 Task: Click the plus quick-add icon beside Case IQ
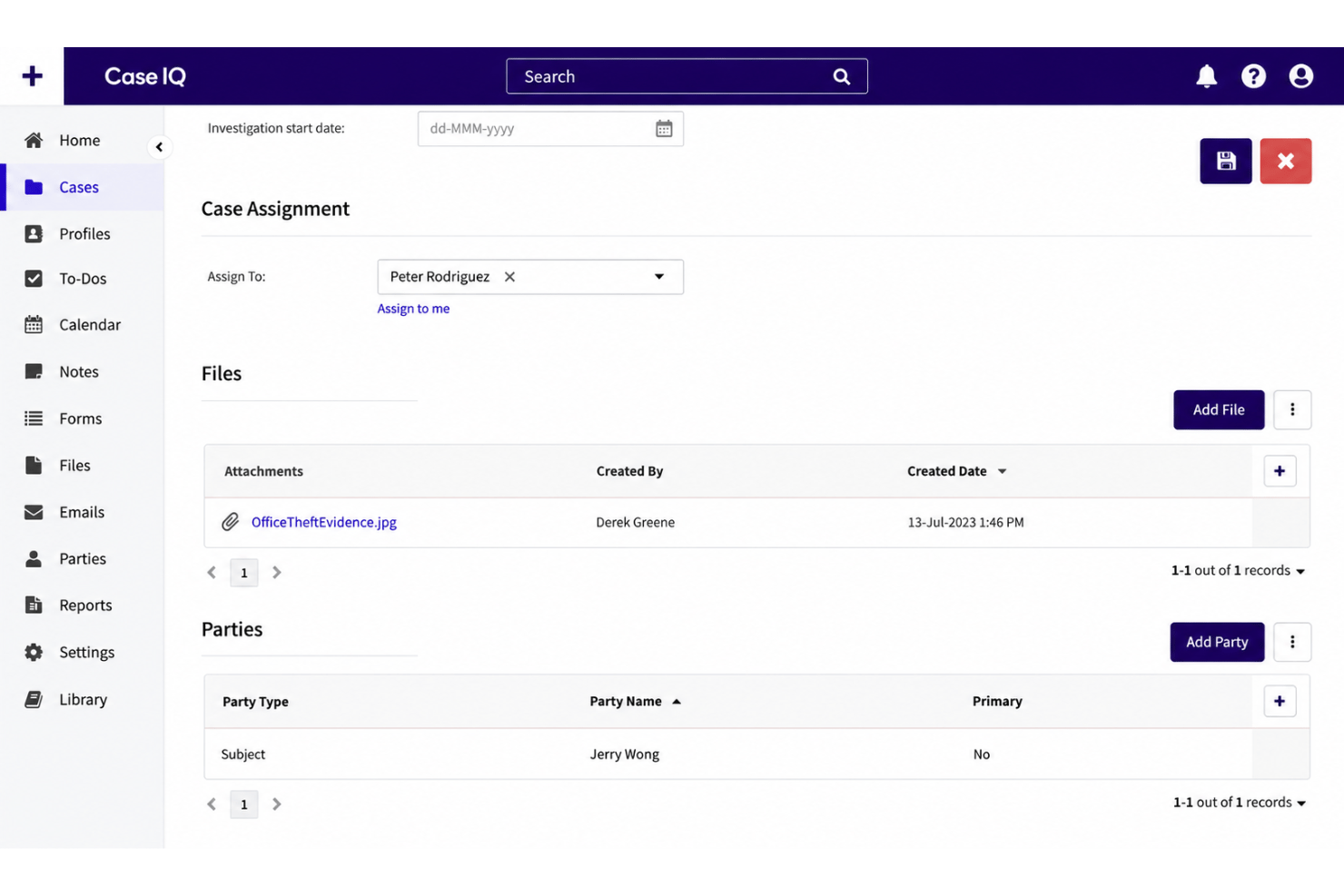pos(32,76)
